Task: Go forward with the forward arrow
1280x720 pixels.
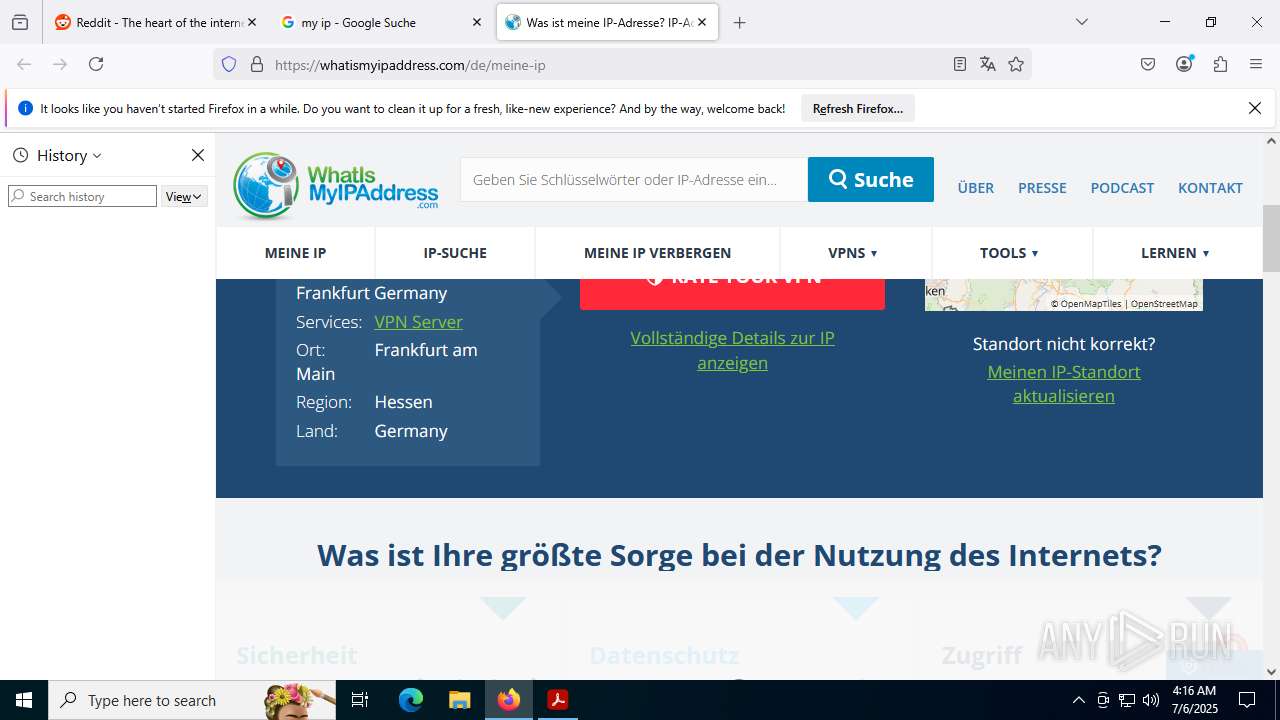Action: 60,64
